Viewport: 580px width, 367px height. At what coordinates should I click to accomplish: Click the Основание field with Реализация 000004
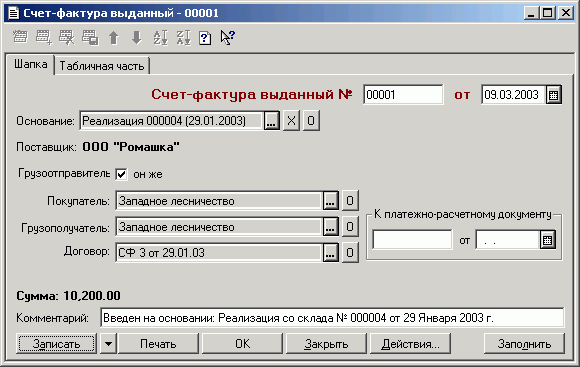[x=171, y=121]
